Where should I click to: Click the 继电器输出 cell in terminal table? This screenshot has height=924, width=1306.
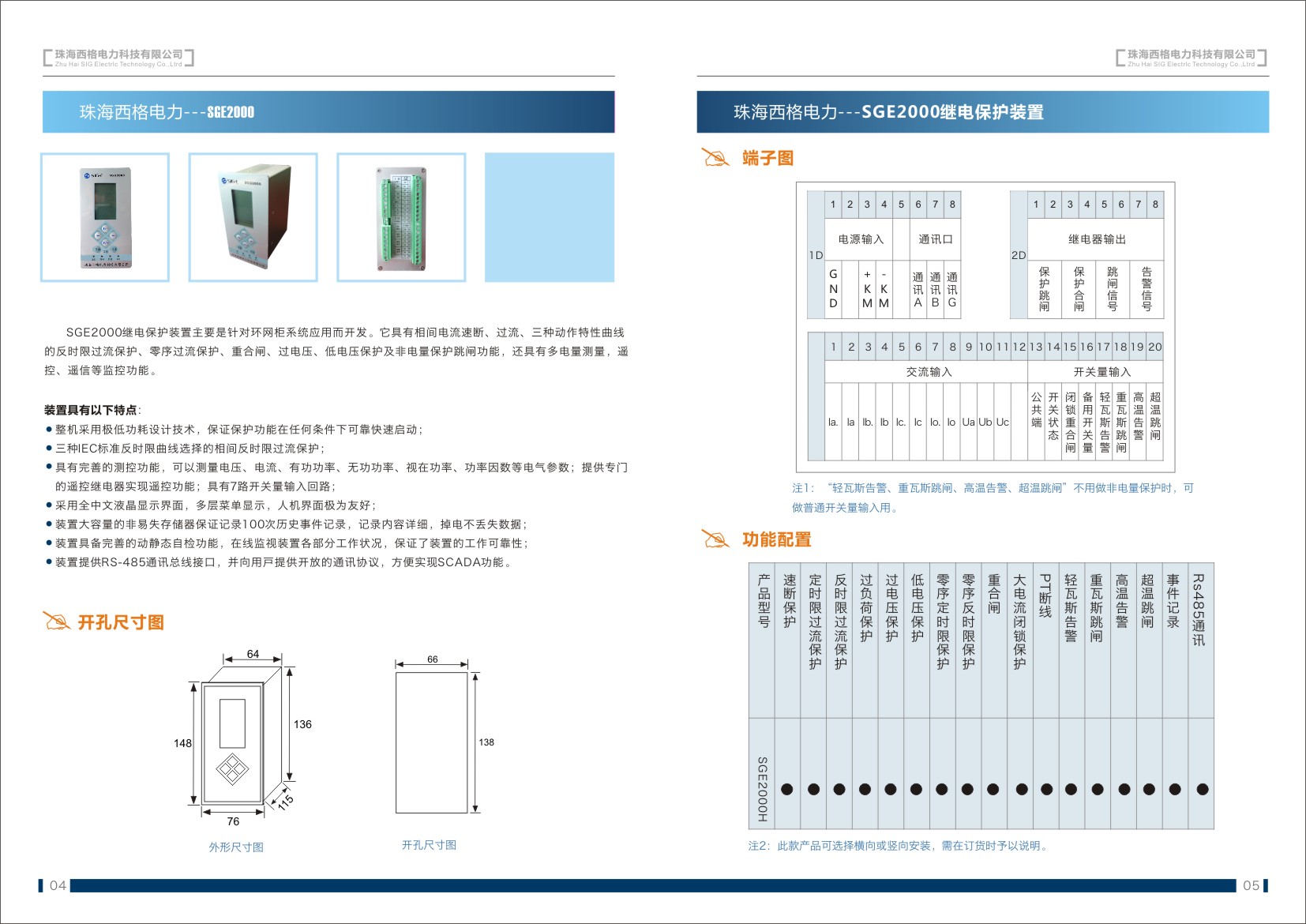[x=1096, y=239]
